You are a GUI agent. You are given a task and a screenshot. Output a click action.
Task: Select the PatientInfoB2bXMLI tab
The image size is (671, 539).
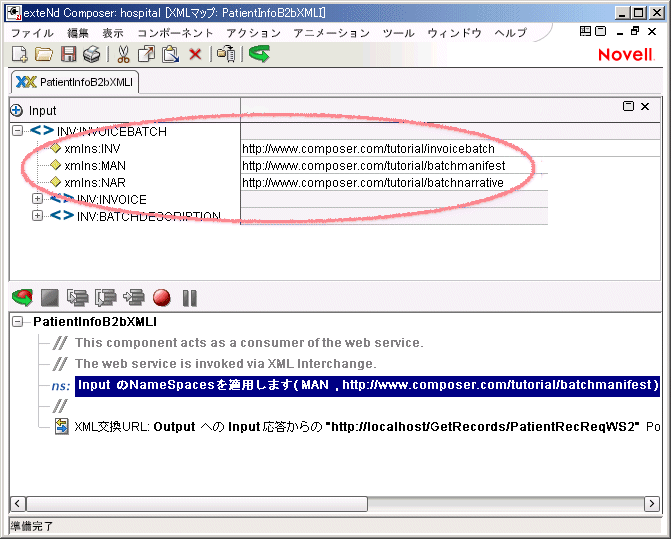tap(75, 82)
